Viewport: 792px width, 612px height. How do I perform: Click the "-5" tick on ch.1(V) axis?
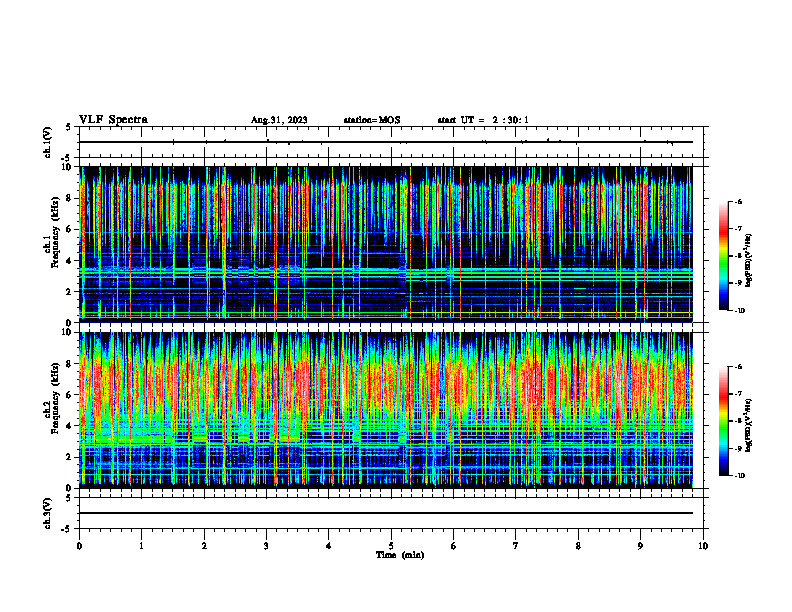[x=67, y=158]
